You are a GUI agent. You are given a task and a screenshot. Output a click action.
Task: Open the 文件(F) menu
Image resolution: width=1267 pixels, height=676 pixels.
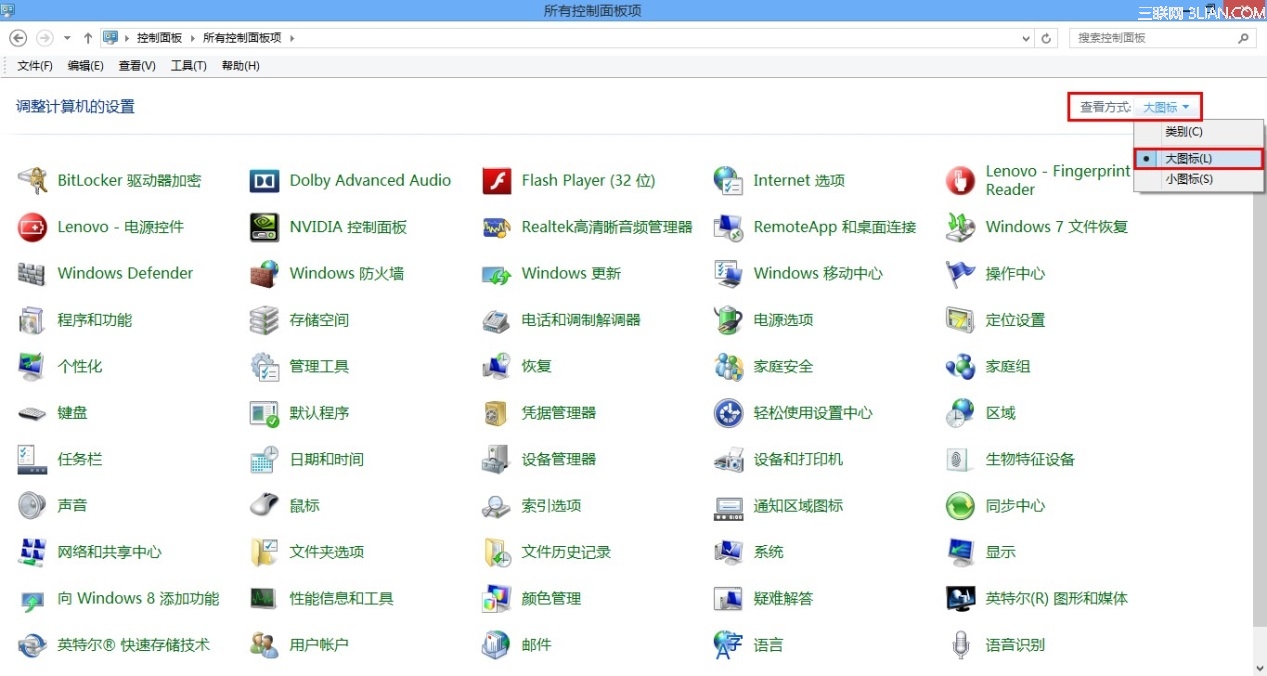coord(35,66)
